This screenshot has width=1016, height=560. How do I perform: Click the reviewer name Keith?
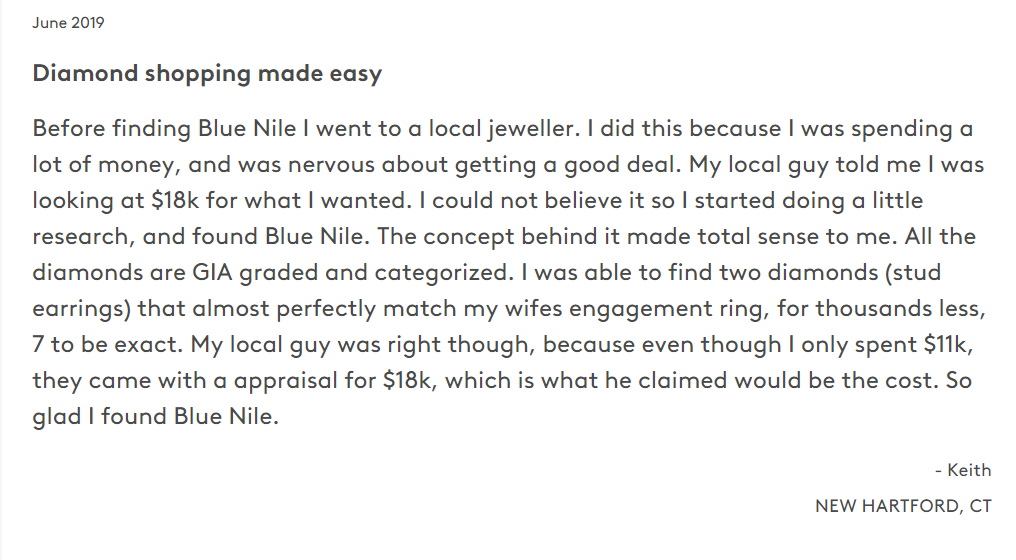[x=969, y=470]
